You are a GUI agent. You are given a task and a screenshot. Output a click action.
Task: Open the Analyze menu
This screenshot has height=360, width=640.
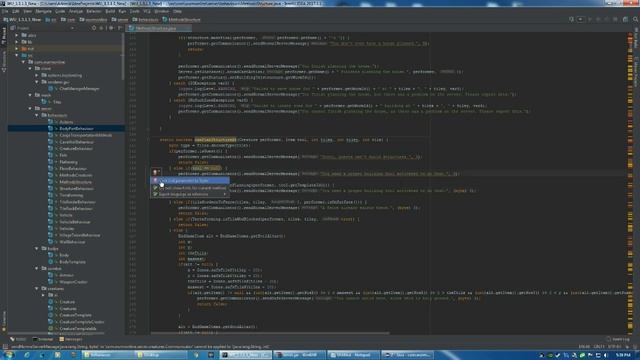click(76, 11)
